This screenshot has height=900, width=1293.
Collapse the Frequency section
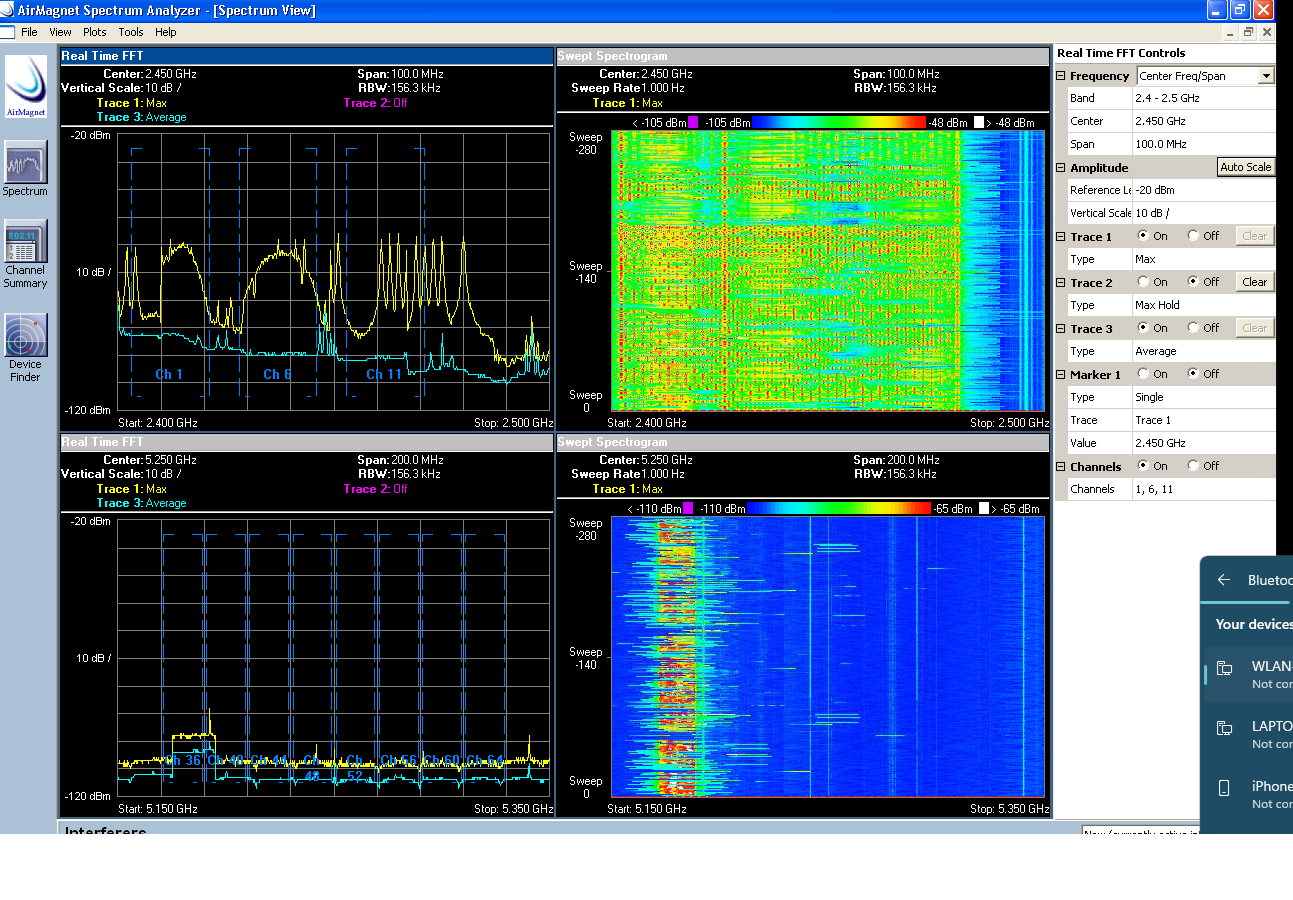point(1061,76)
